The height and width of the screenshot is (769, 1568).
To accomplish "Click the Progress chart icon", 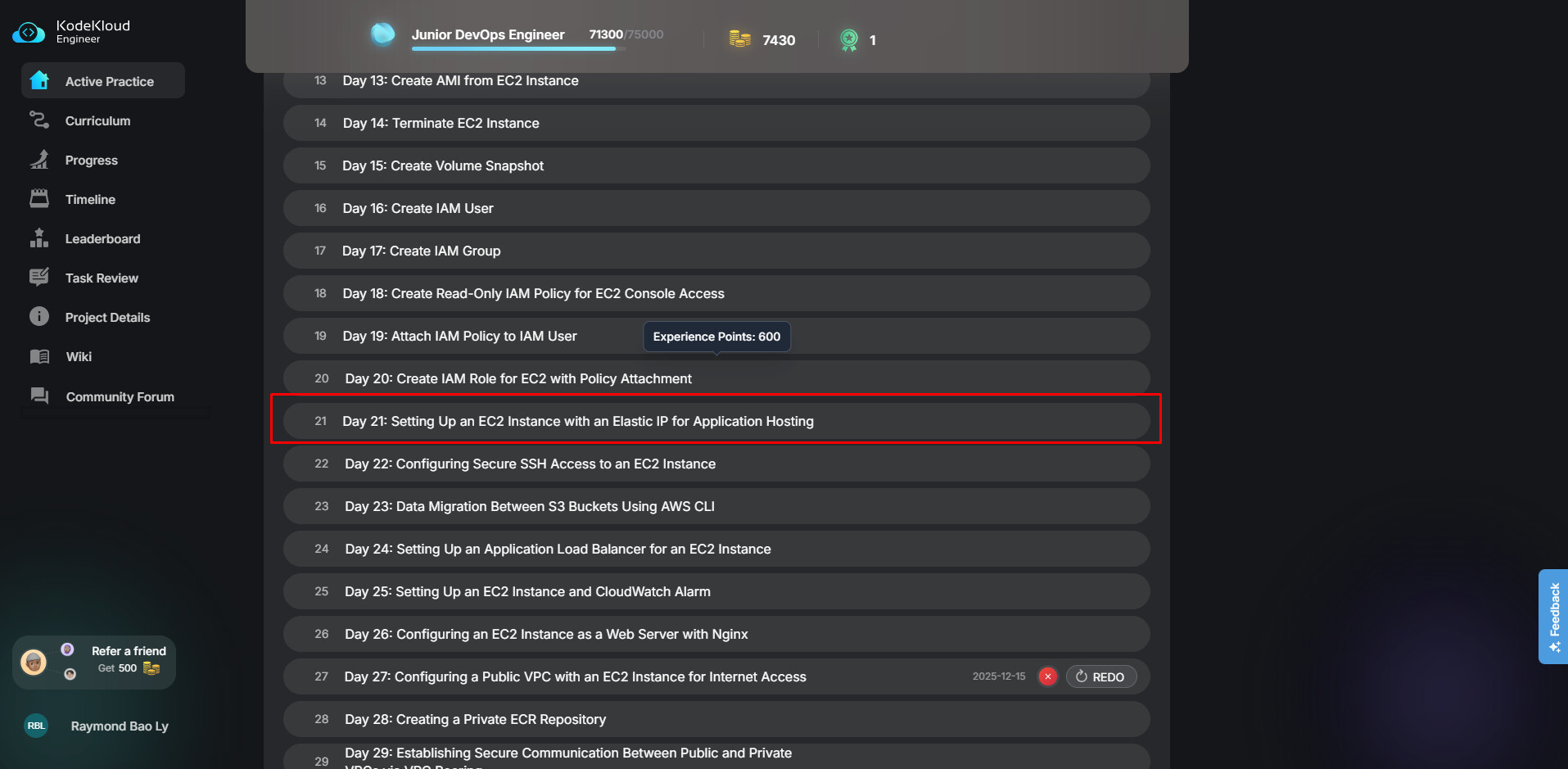I will (39, 160).
